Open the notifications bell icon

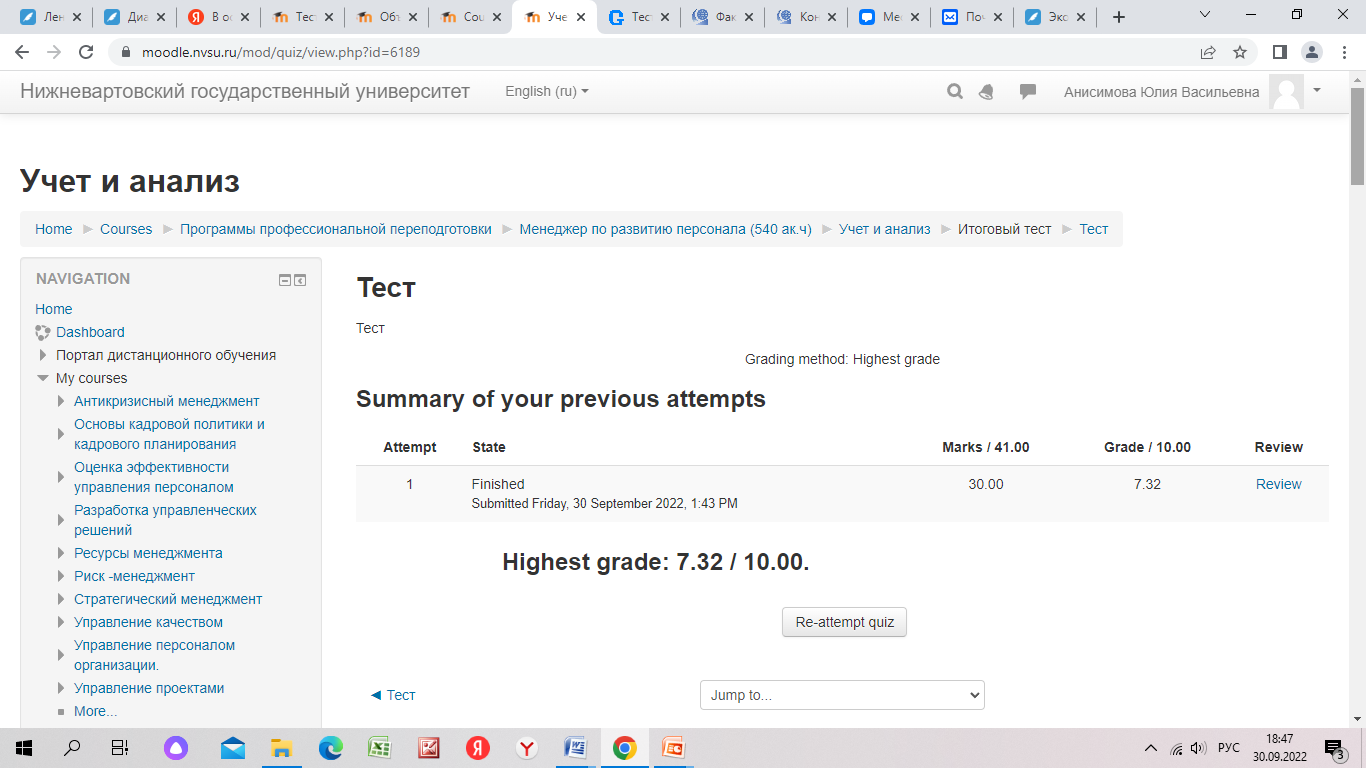click(x=987, y=92)
